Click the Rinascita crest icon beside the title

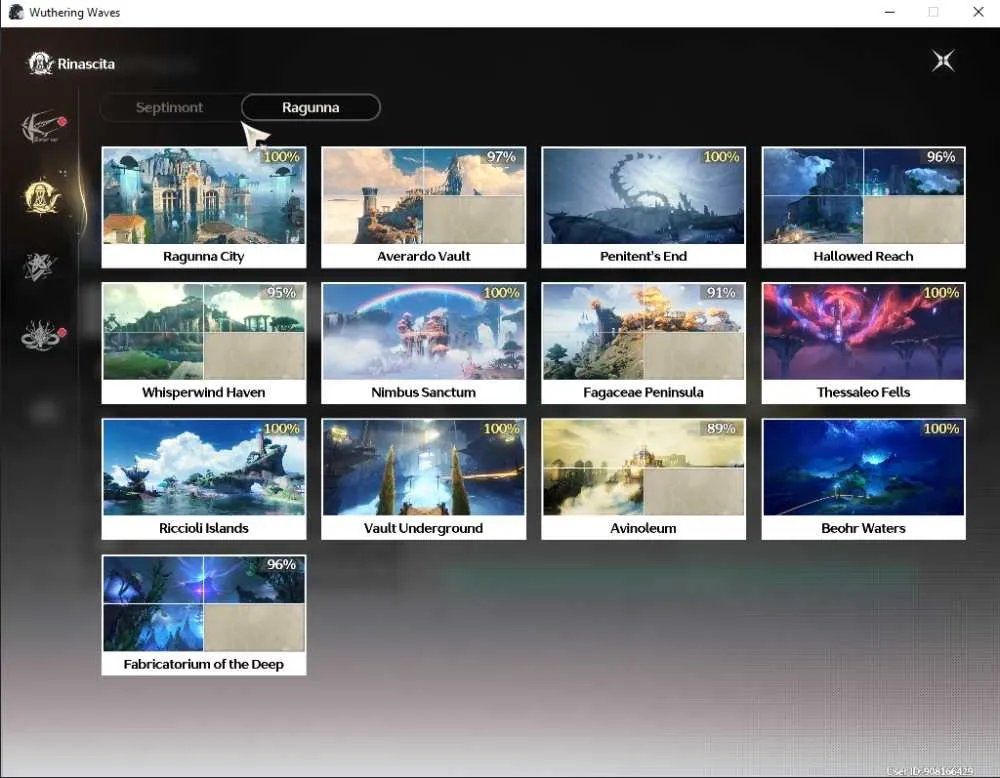(40, 63)
